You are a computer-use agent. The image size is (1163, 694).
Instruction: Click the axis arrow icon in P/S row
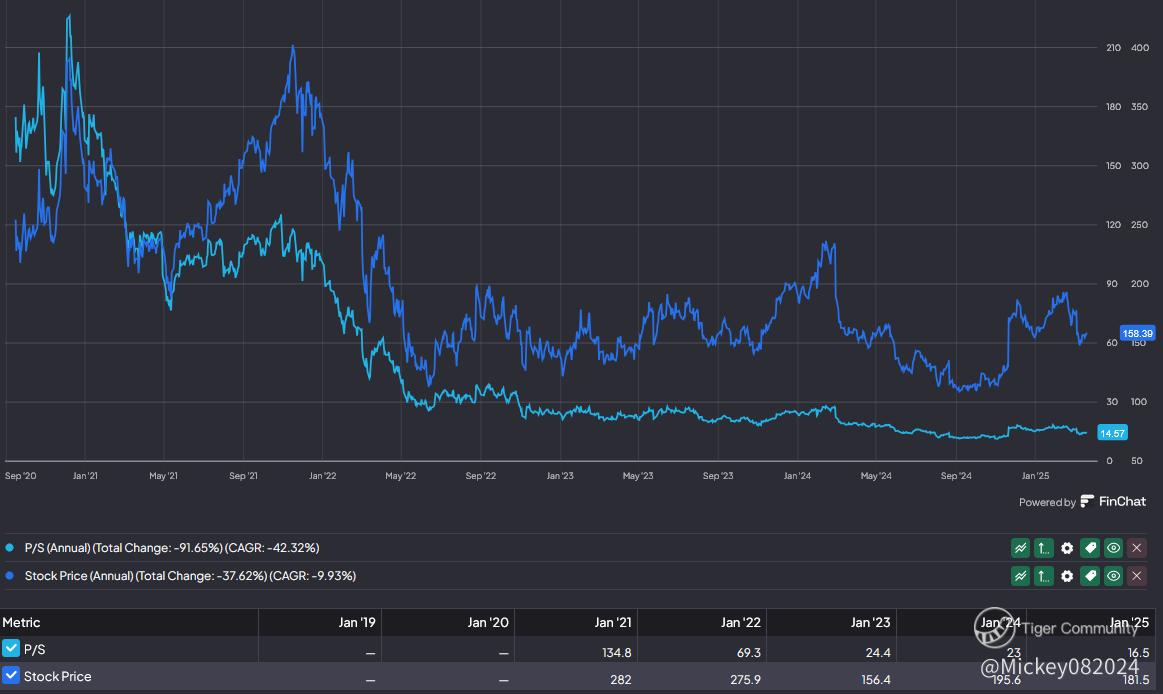tap(1043, 548)
